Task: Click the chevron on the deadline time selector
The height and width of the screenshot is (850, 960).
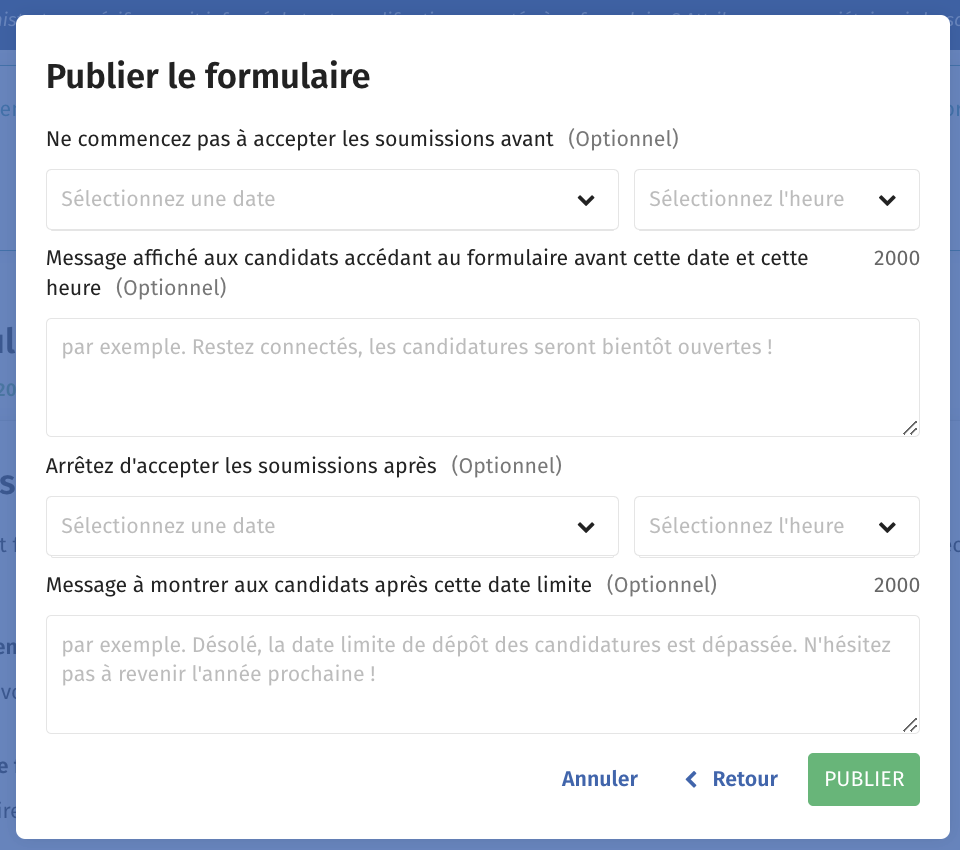Action: pos(887,527)
